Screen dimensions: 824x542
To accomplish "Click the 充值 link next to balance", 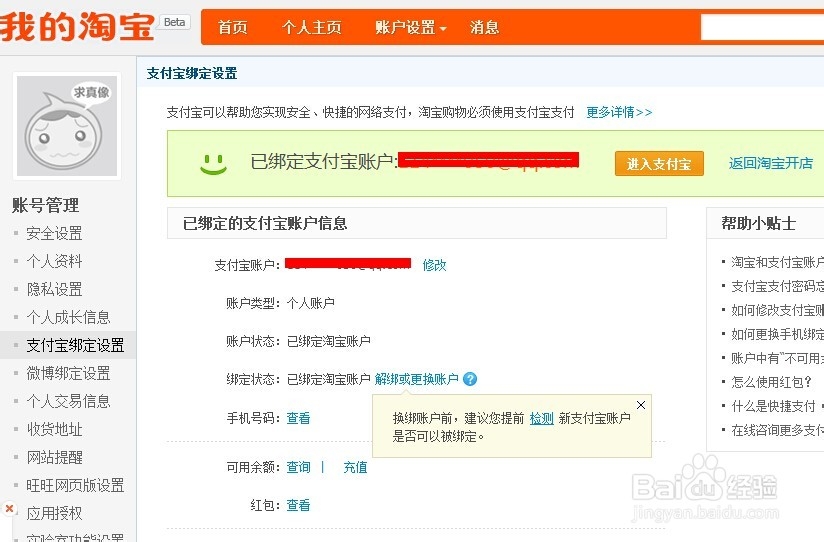I will coord(355,467).
